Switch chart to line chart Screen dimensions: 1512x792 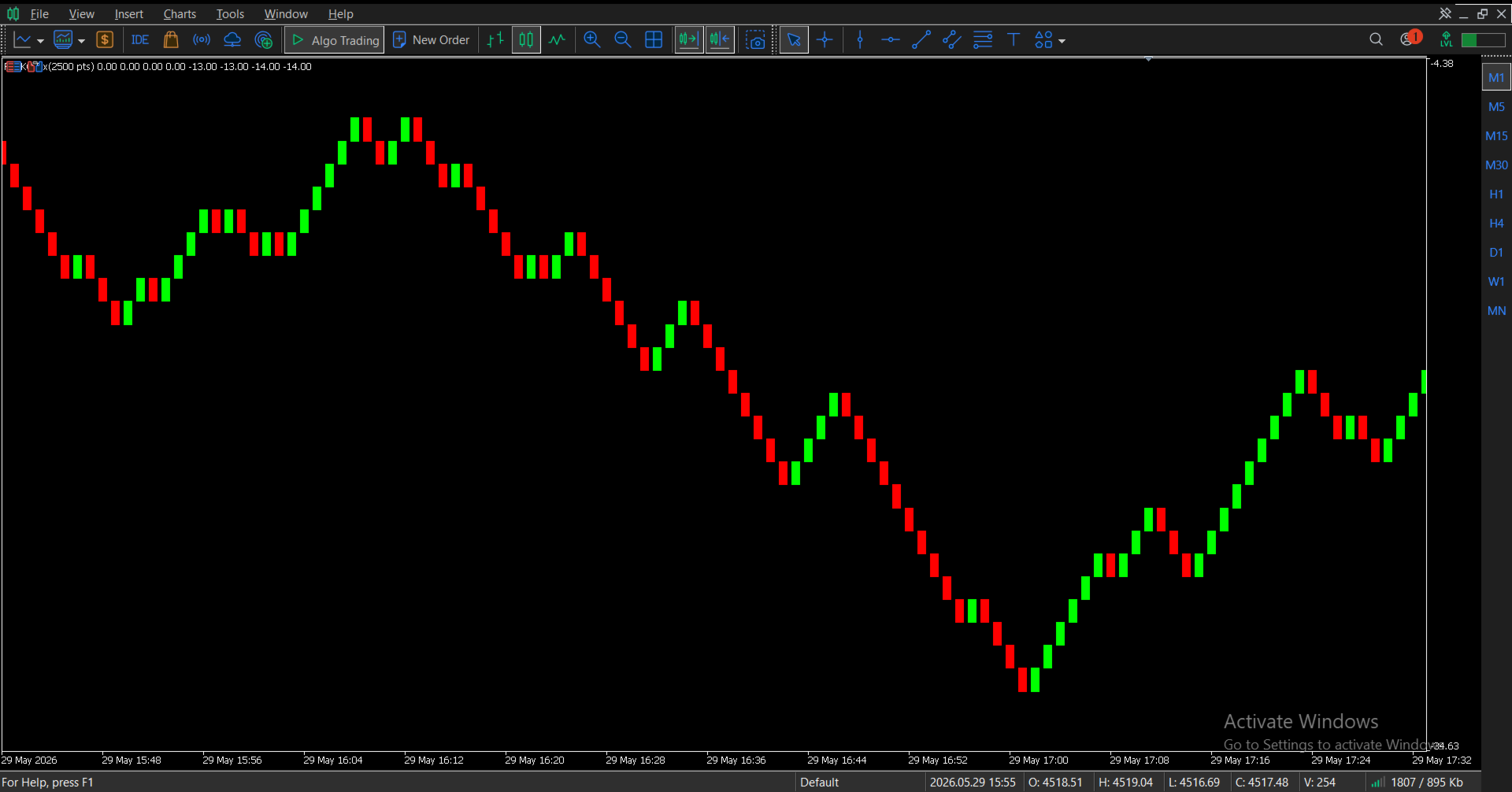coord(557,40)
